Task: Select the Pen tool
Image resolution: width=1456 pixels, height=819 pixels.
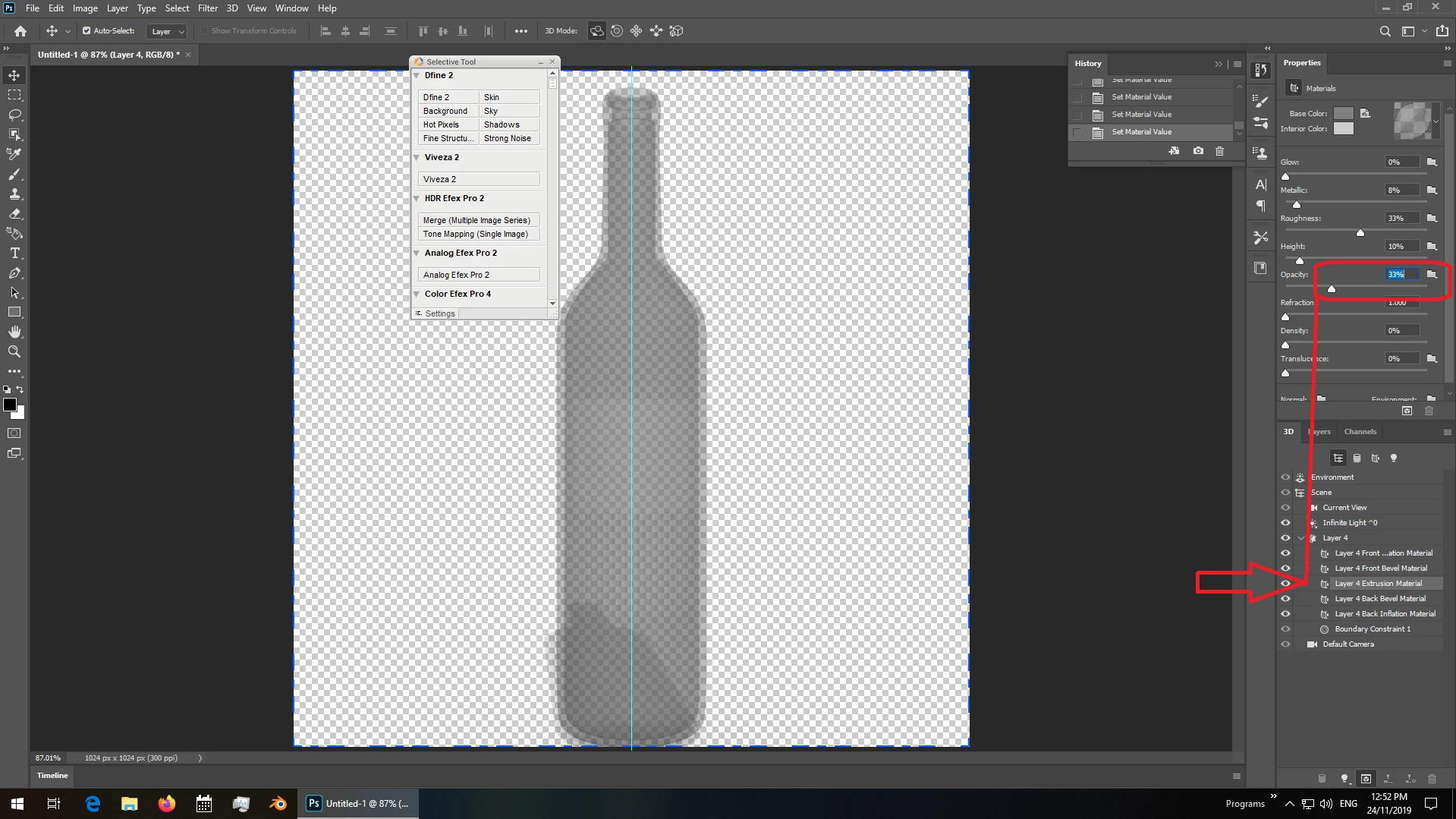Action: [x=14, y=272]
